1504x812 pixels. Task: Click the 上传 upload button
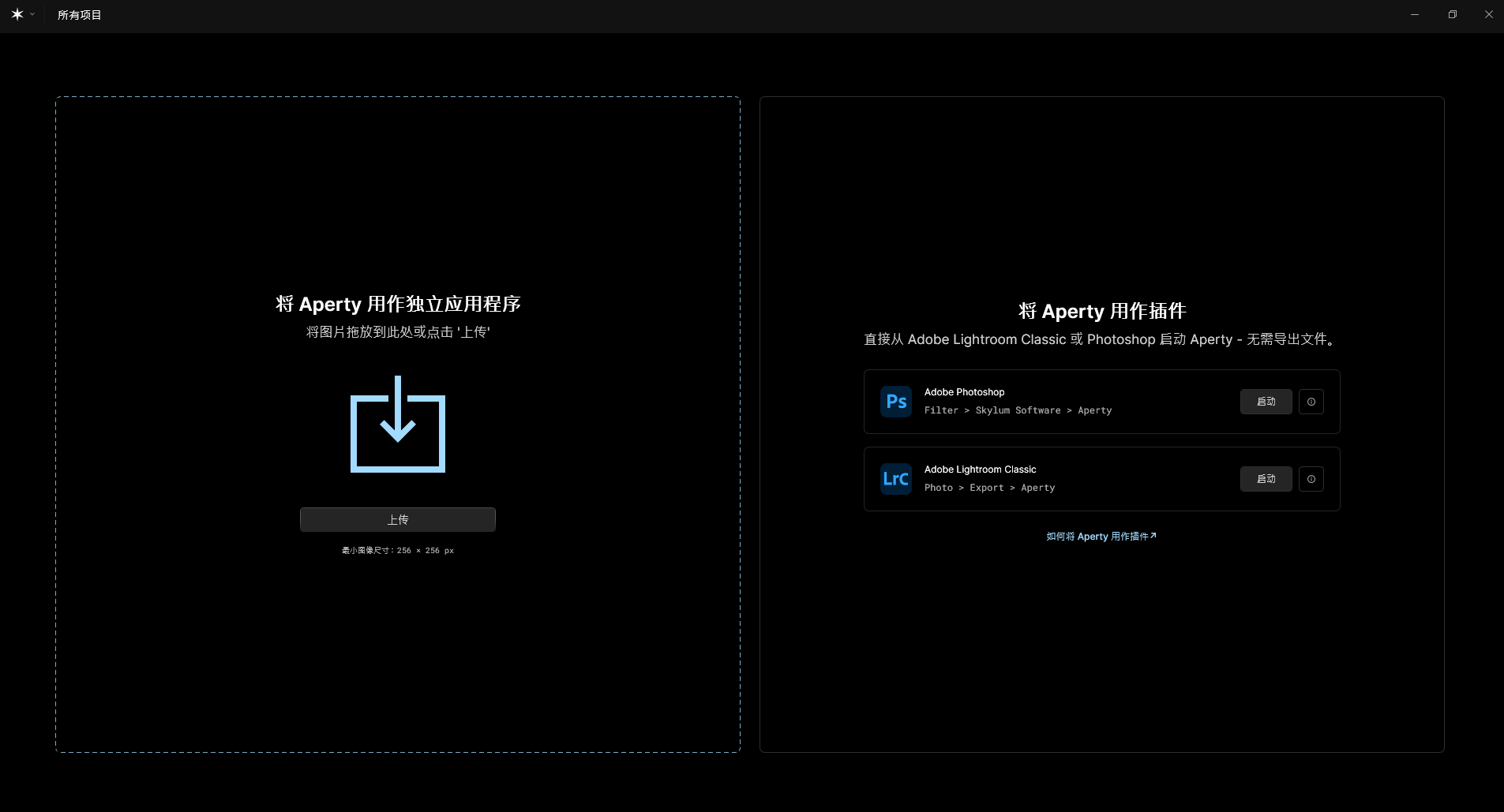(x=398, y=519)
